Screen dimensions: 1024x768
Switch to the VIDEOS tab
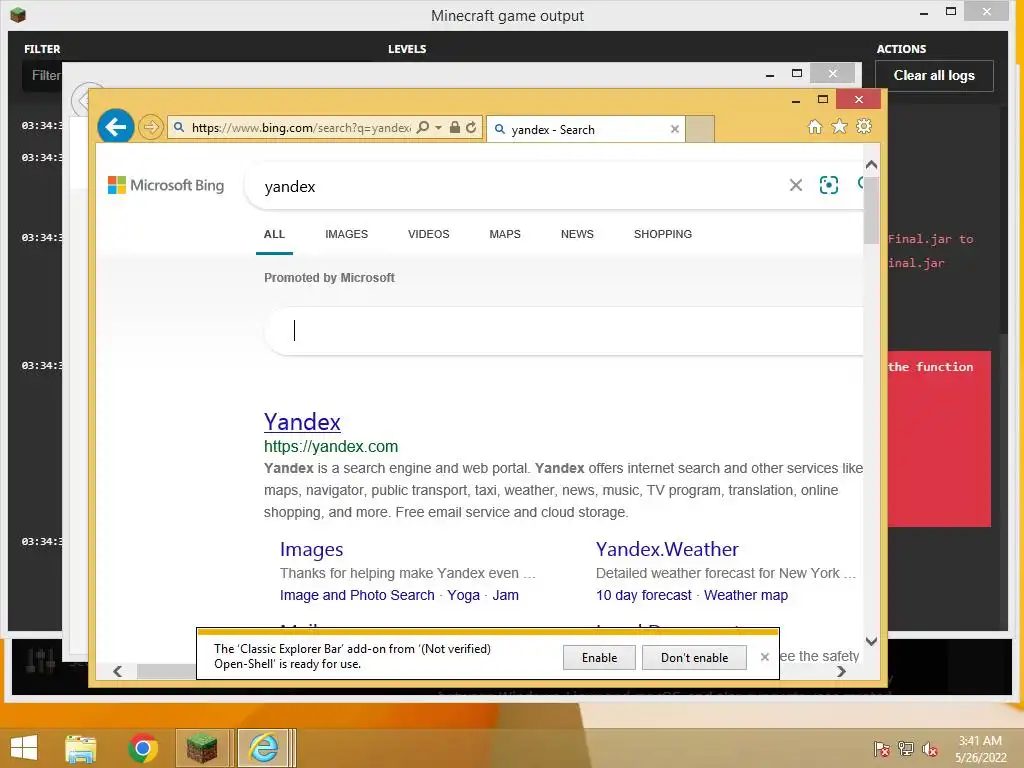(428, 234)
